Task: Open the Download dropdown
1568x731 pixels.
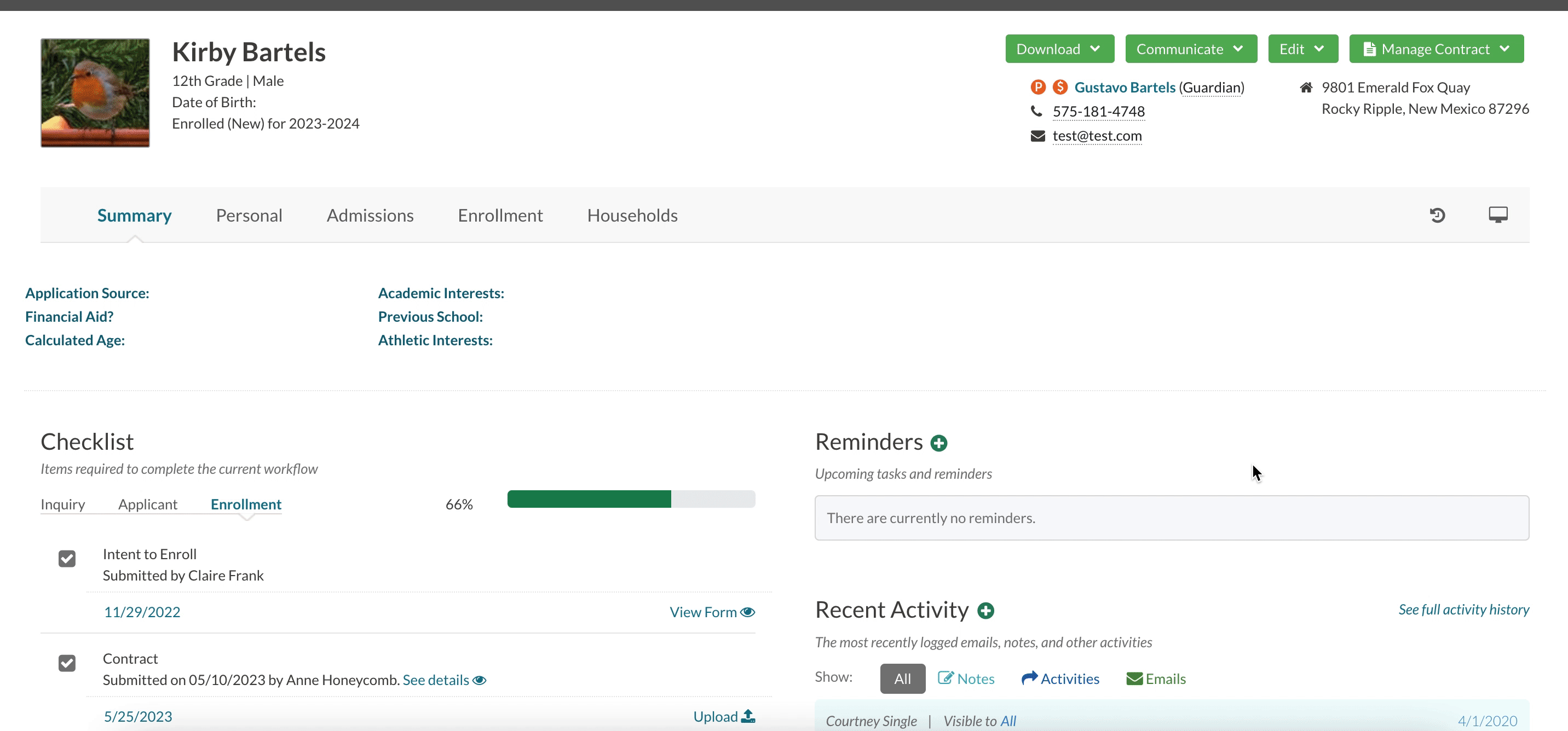Action: [x=1059, y=49]
